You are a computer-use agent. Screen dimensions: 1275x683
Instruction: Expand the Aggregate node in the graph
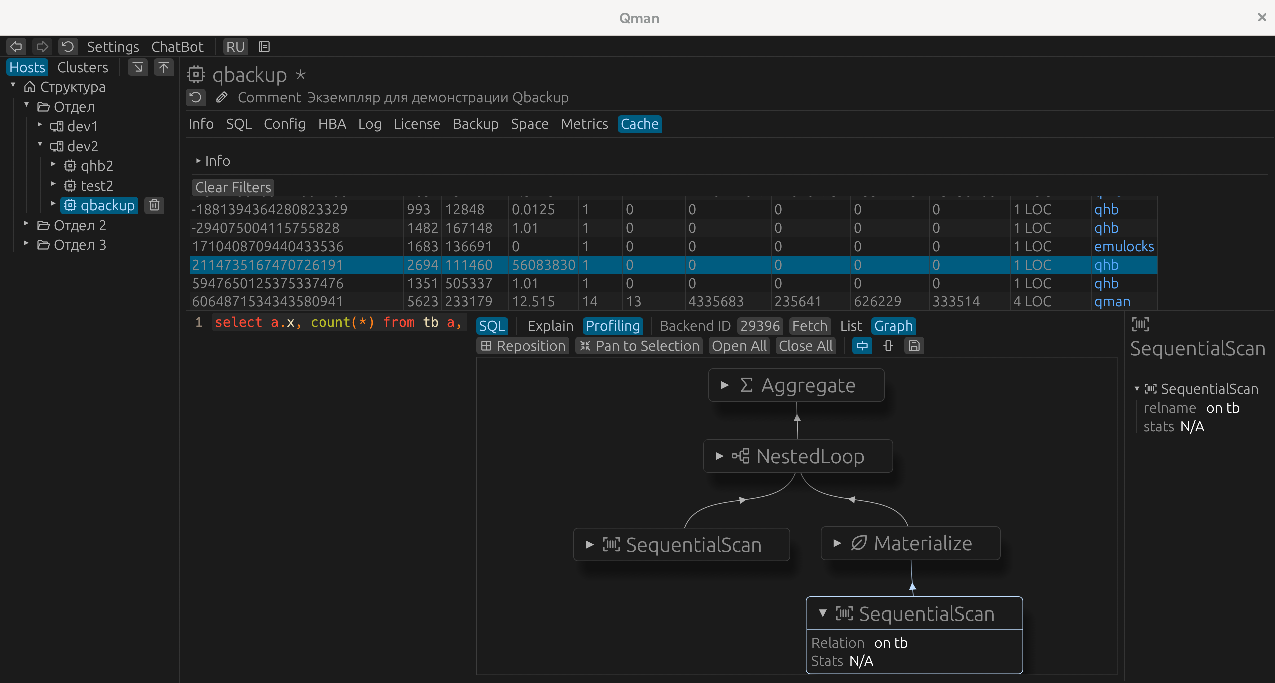tap(723, 384)
